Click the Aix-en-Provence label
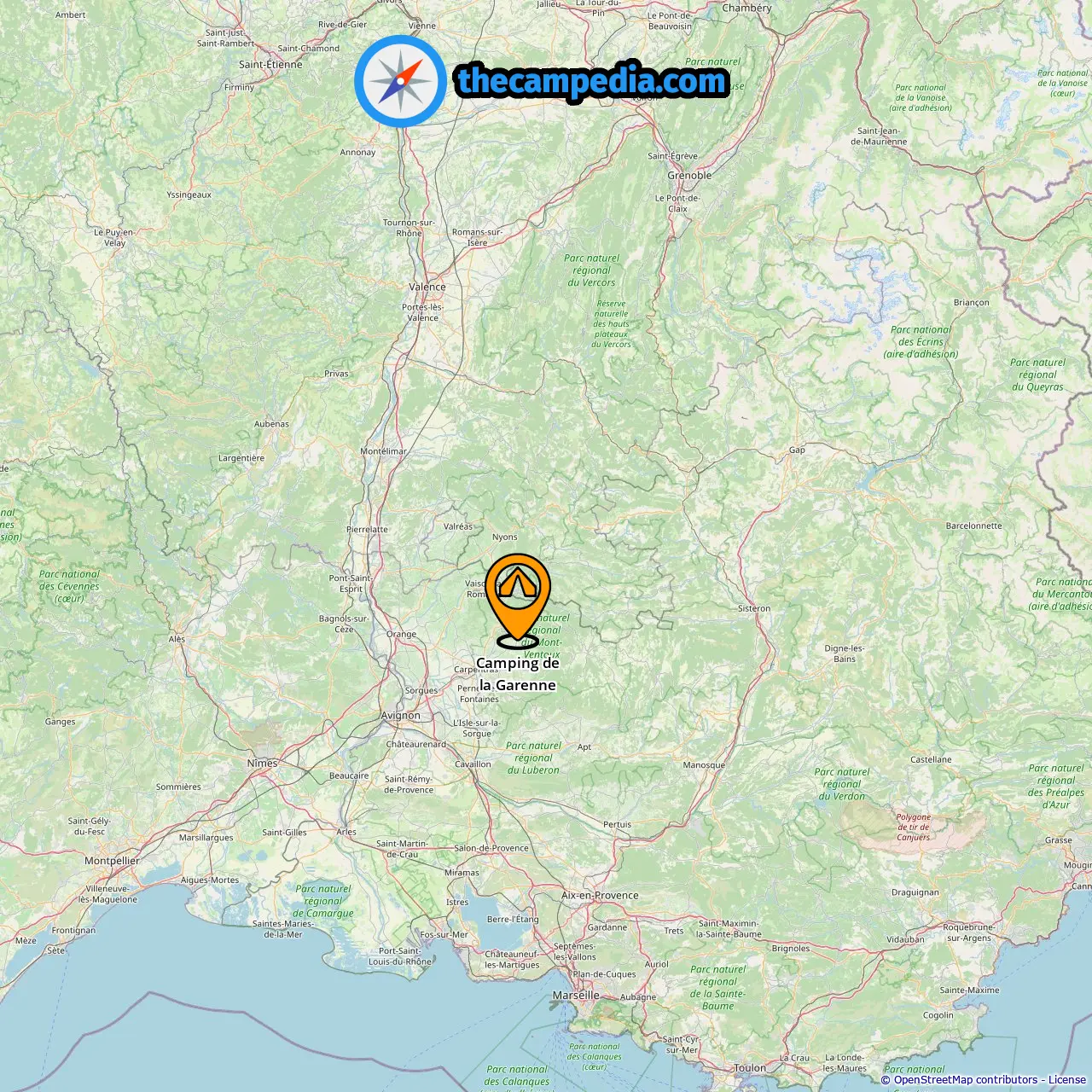This screenshot has height=1092, width=1092. tap(600, 896)
